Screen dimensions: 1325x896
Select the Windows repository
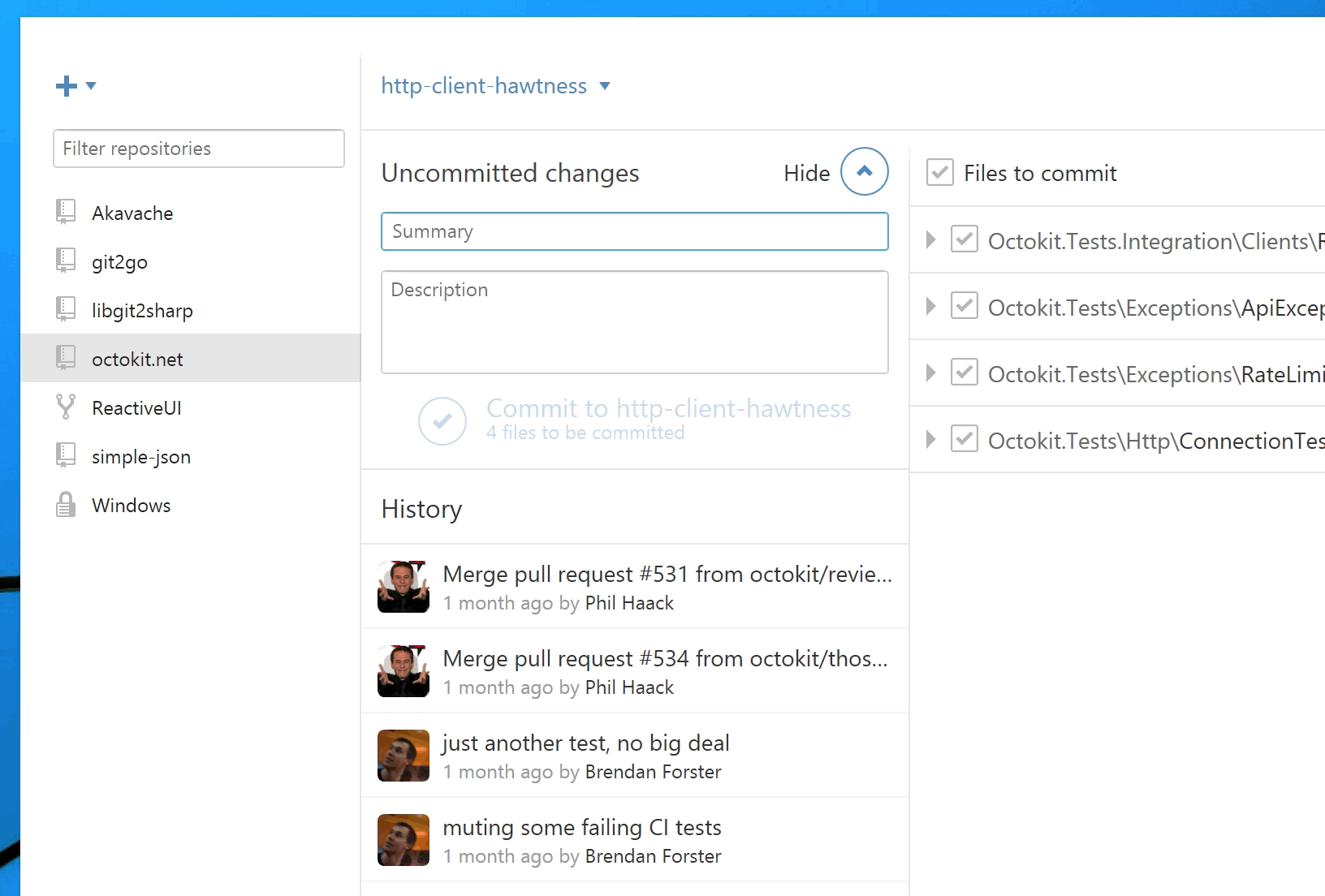(x=191, y=505)
